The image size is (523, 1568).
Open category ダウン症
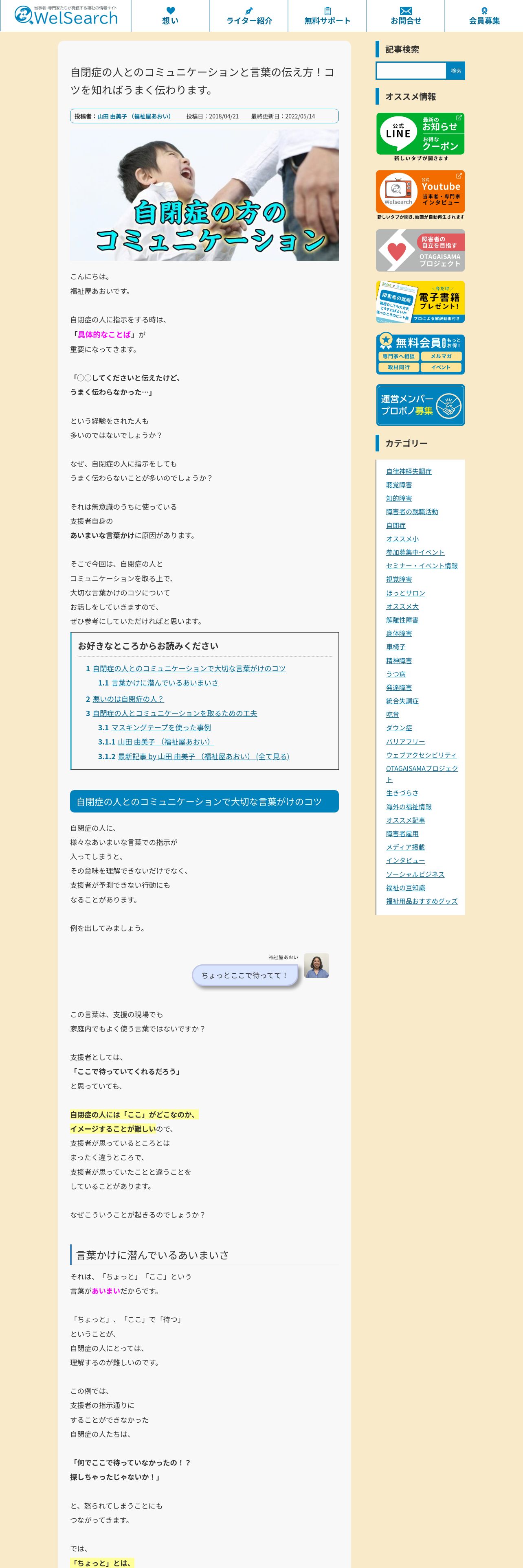click(399, 728)
